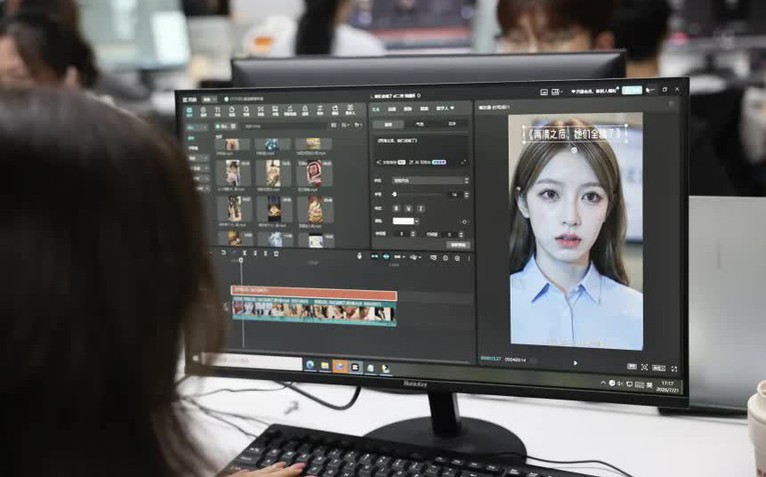Open the Text tool with the TI icon
766x477 pixels.
coord(217,112)
